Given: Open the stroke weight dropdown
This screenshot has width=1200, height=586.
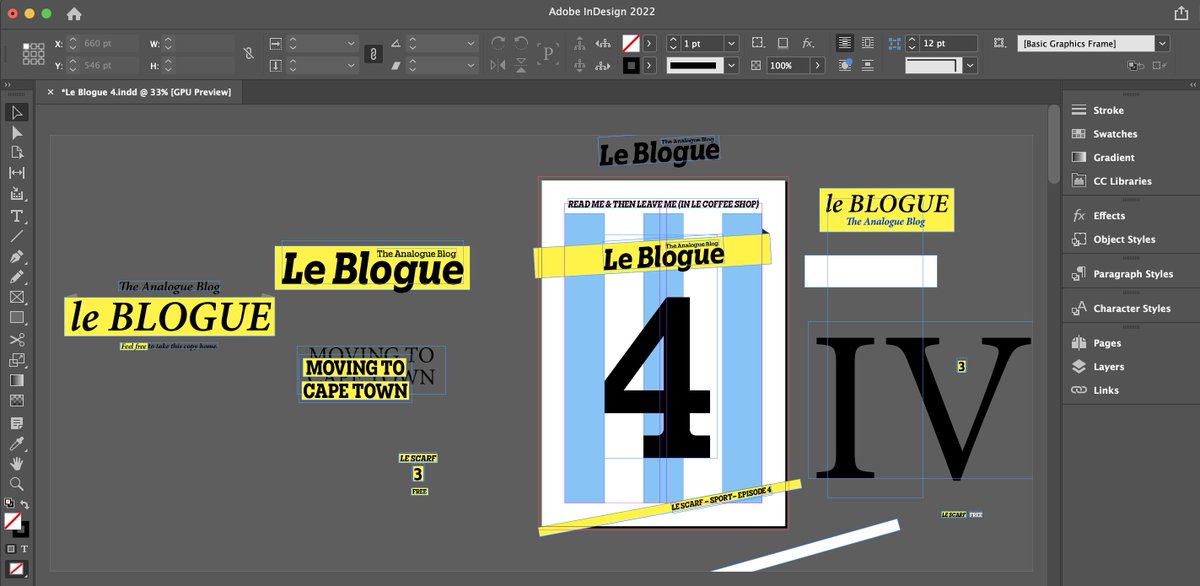Looking at the screenshot, I should tap(731, 43).
